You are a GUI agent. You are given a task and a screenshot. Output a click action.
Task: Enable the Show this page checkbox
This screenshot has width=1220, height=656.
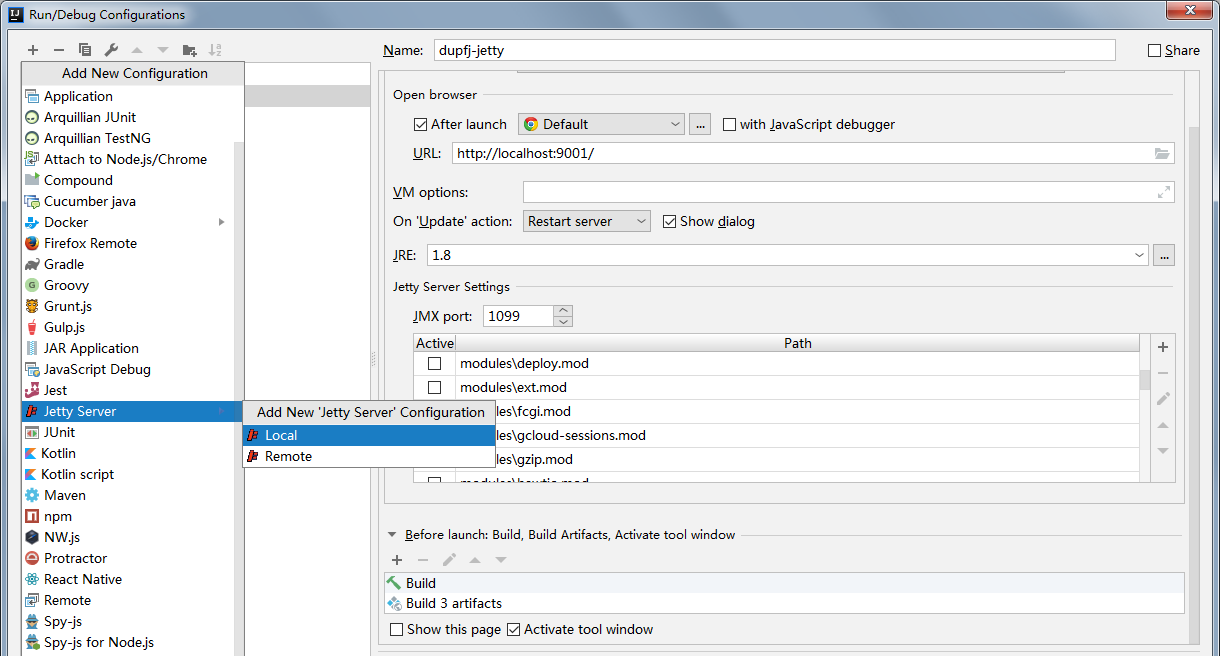click(x=397, y=629)
